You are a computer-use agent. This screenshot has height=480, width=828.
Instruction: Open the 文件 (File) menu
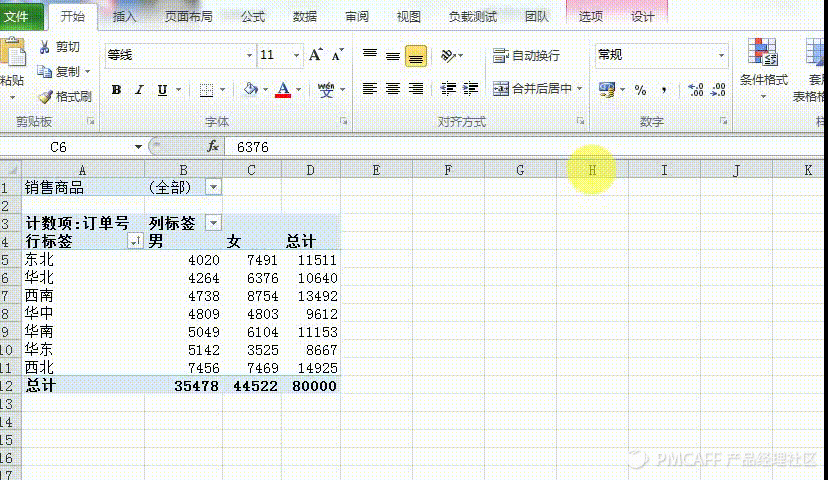(x=17, y=17)
